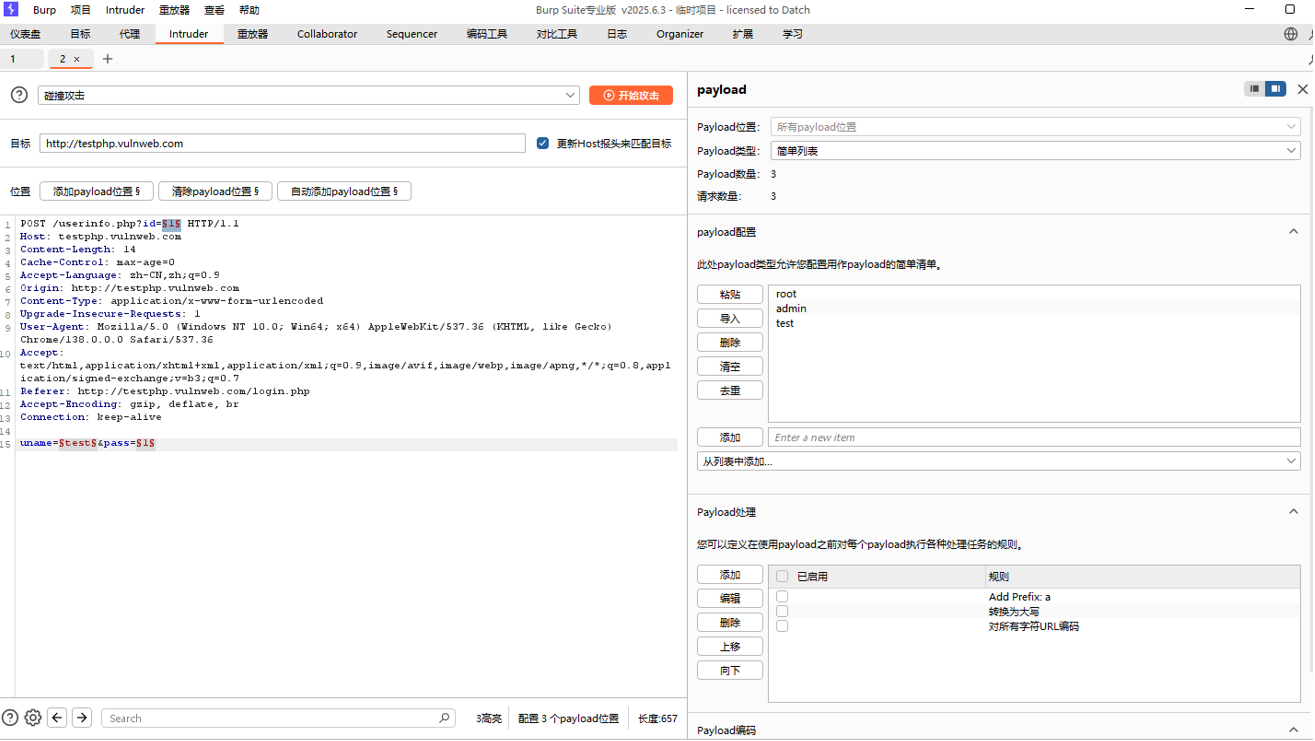Screen dimensions: 1315x741
Task: Add a new Intruder tab with plus
Action: (107, 59)
